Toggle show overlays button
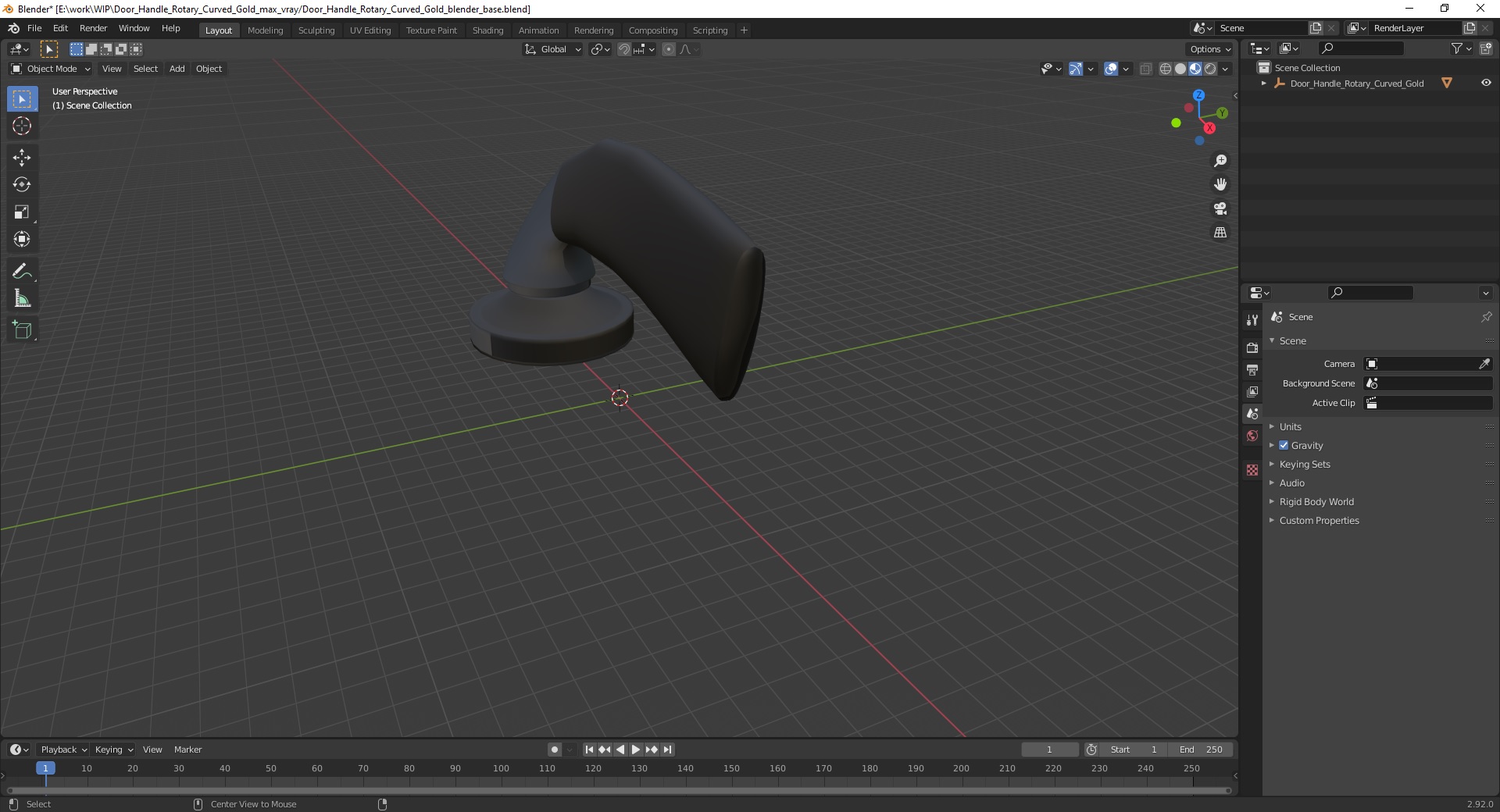This screenshot has width=1500, height=812. [x=1111, y=69]
